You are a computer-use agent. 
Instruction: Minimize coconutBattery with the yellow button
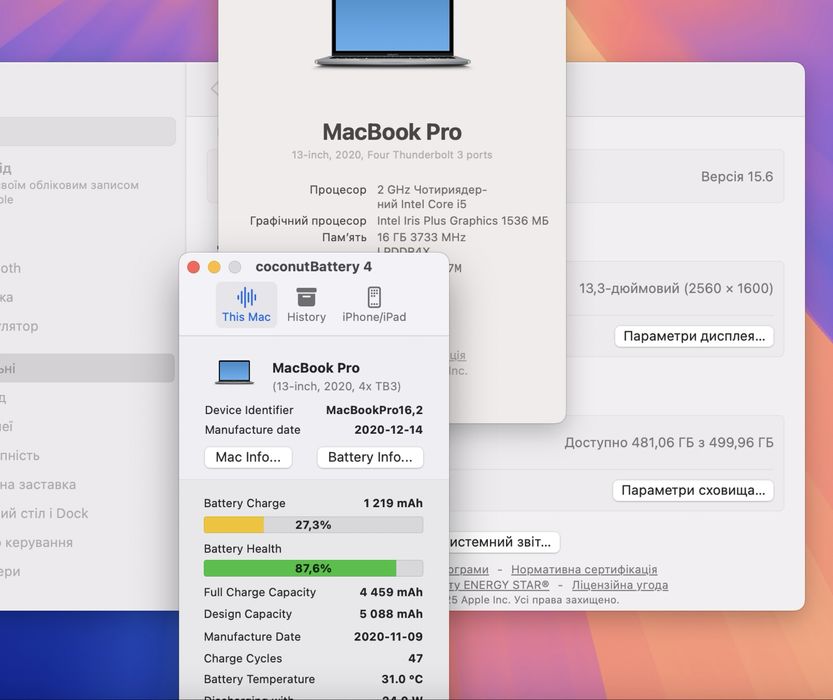pyautogui.click(x=214, y=267)
